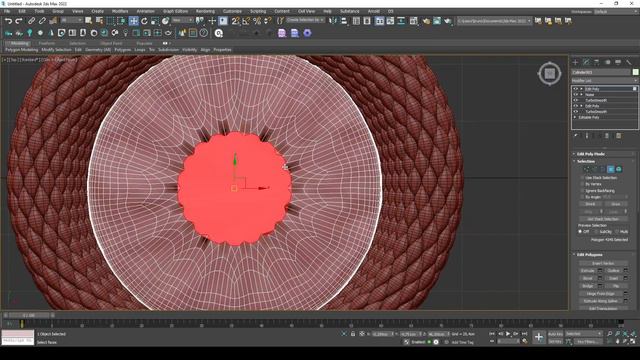Open the Hierarchy panel tab icon
Viewport: 640px width, 360px height.
597,62
